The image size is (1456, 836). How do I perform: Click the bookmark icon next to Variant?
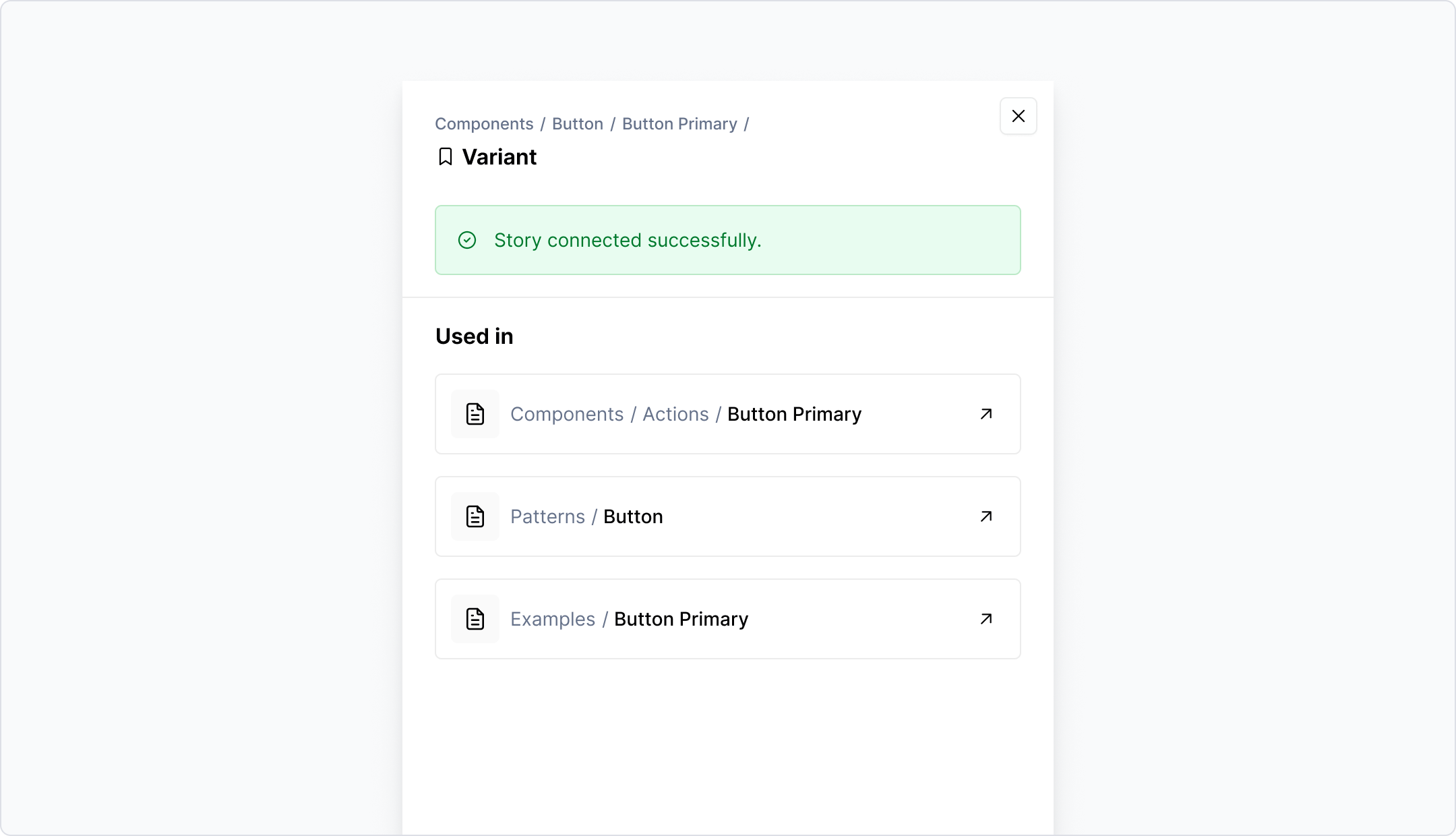[445, 157]
